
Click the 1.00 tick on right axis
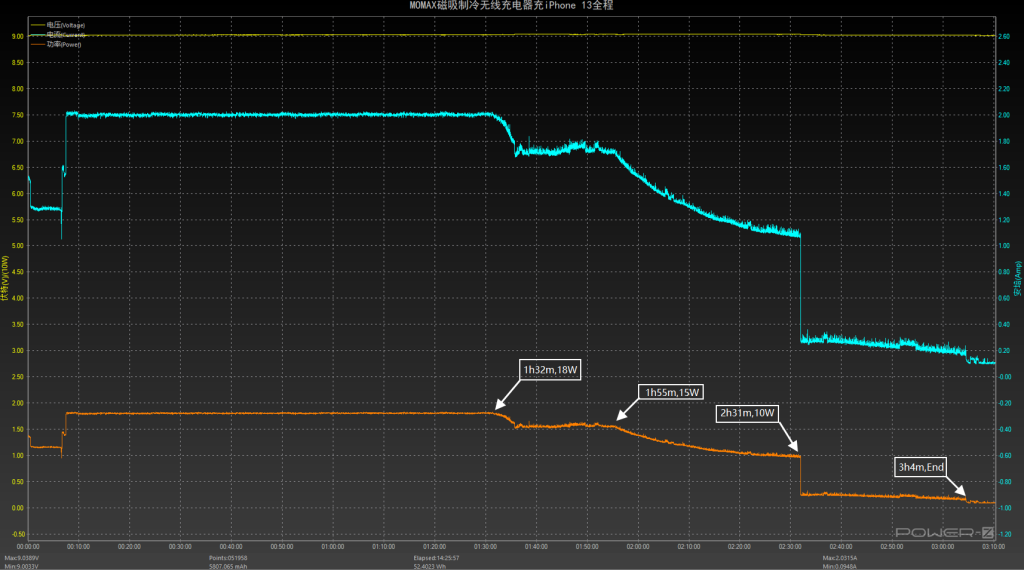click(x=1004, y=246)
